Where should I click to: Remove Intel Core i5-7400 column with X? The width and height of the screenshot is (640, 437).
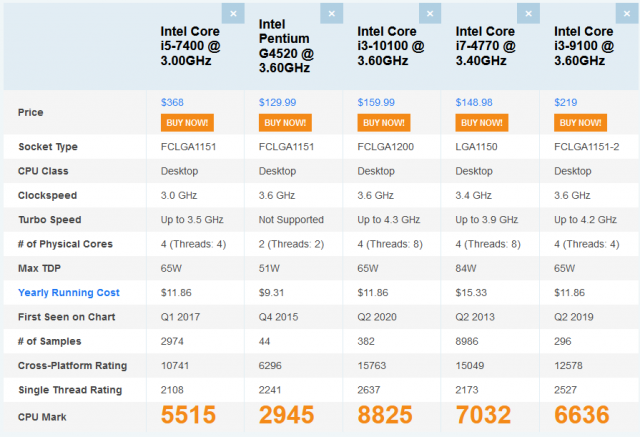coord(233,13)
